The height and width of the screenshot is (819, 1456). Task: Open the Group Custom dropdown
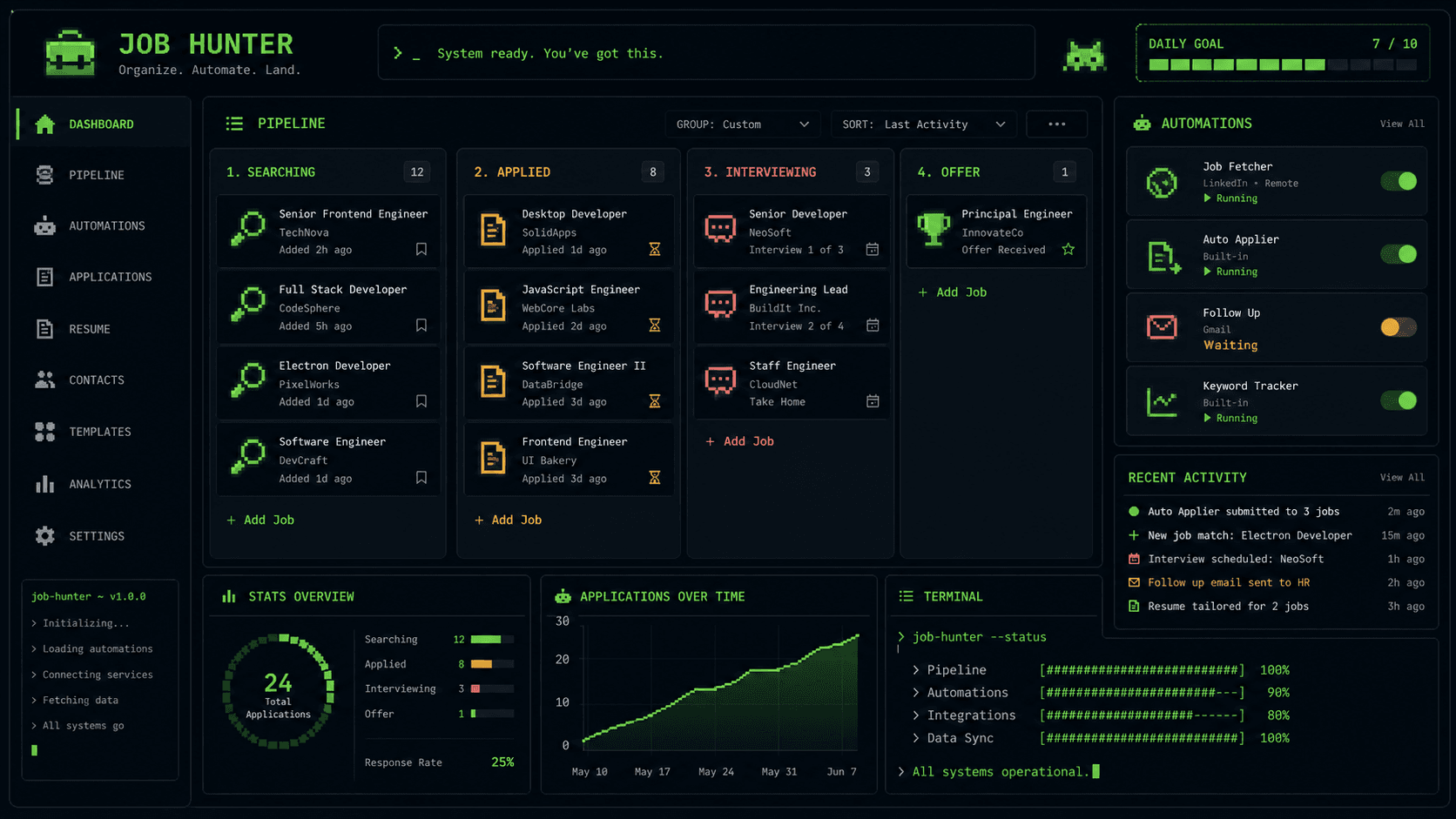[743, 124]
